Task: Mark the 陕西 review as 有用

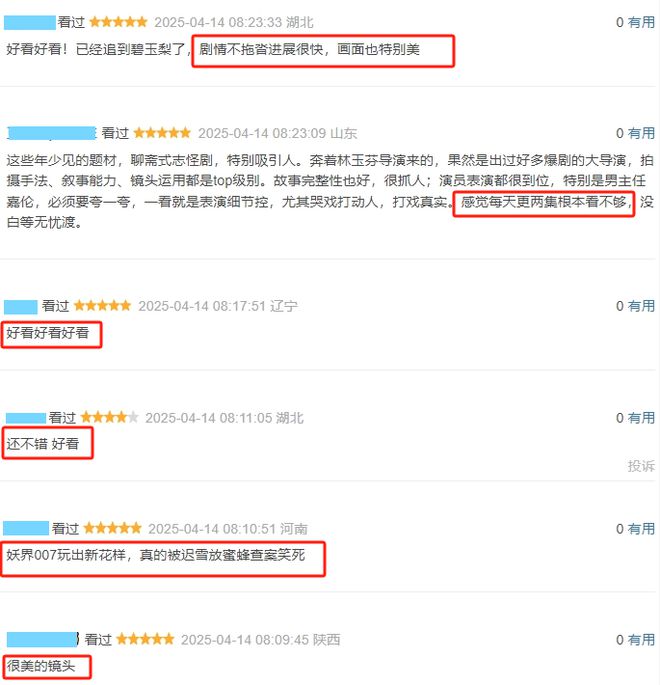Action: (641, 640)
